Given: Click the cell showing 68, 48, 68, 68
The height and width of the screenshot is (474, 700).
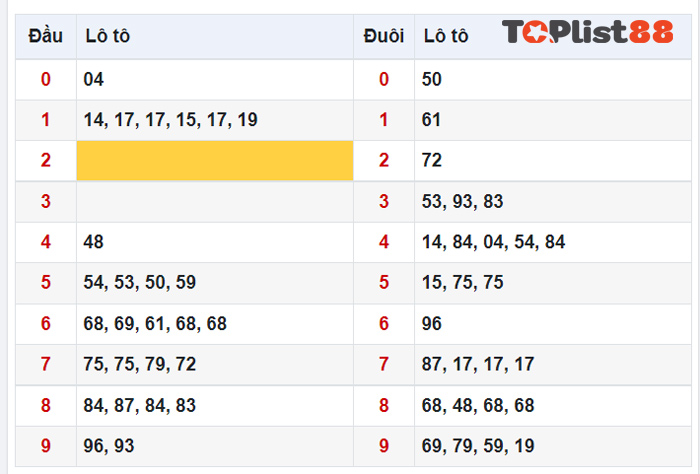Looking at the screenshot, I should point(478,405).
